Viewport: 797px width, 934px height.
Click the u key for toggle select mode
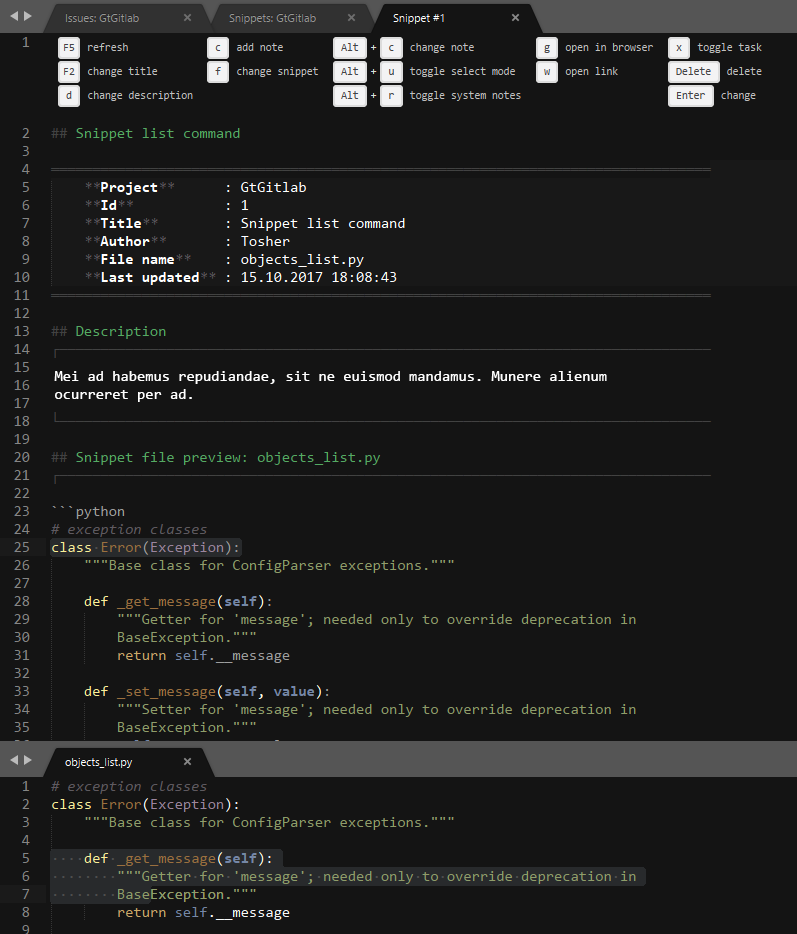coord(391,71)
